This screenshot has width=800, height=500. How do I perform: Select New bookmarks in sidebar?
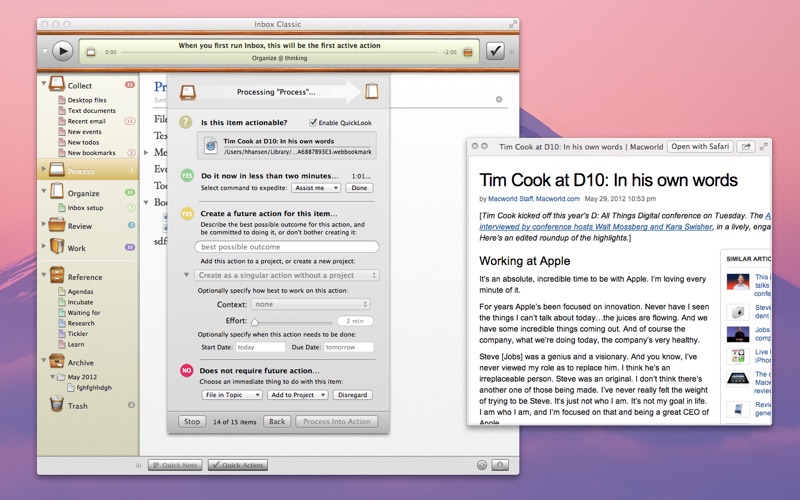click(91, 153)
